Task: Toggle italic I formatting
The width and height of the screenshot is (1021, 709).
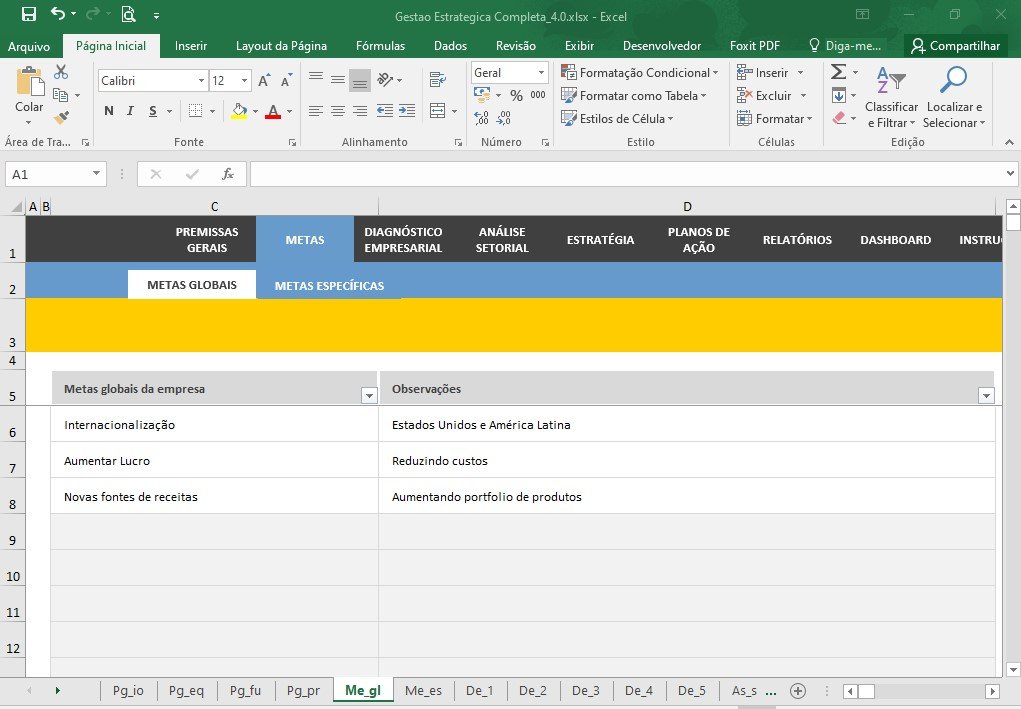Action: click(130, 111)
